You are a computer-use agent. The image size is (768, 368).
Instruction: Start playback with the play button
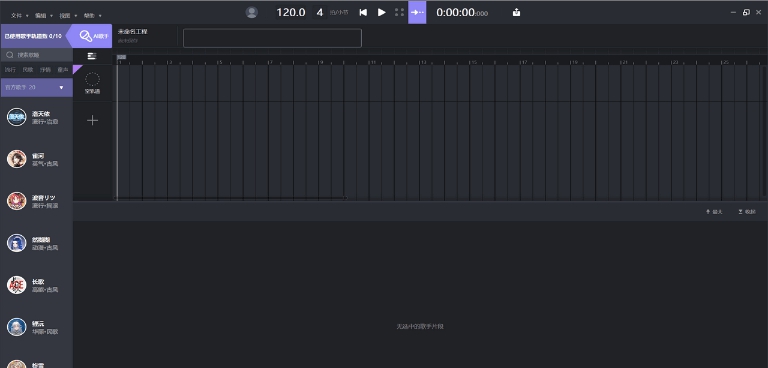click(382, 12)
